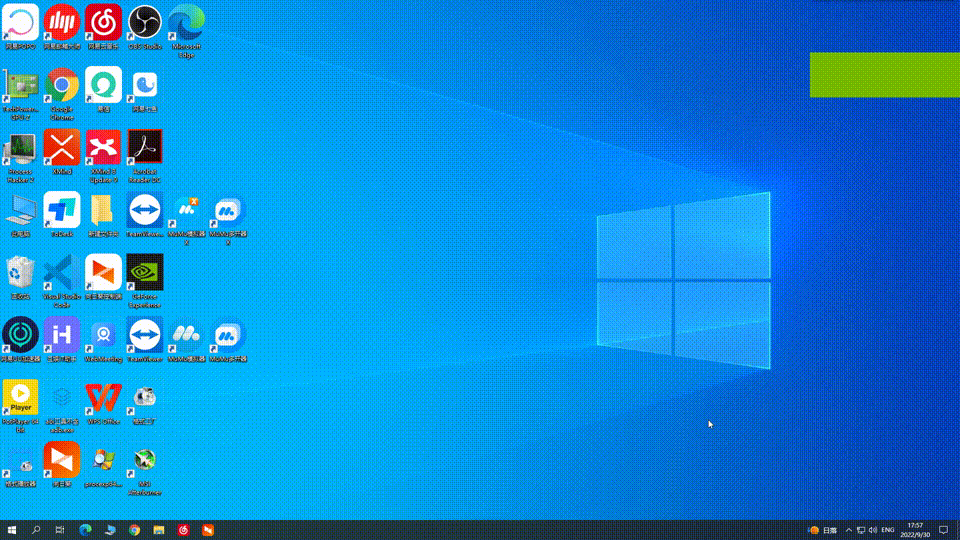Open Chrome from the taskbar
Viewport: 960px width, 540px height.
click(x=134, y=530)
